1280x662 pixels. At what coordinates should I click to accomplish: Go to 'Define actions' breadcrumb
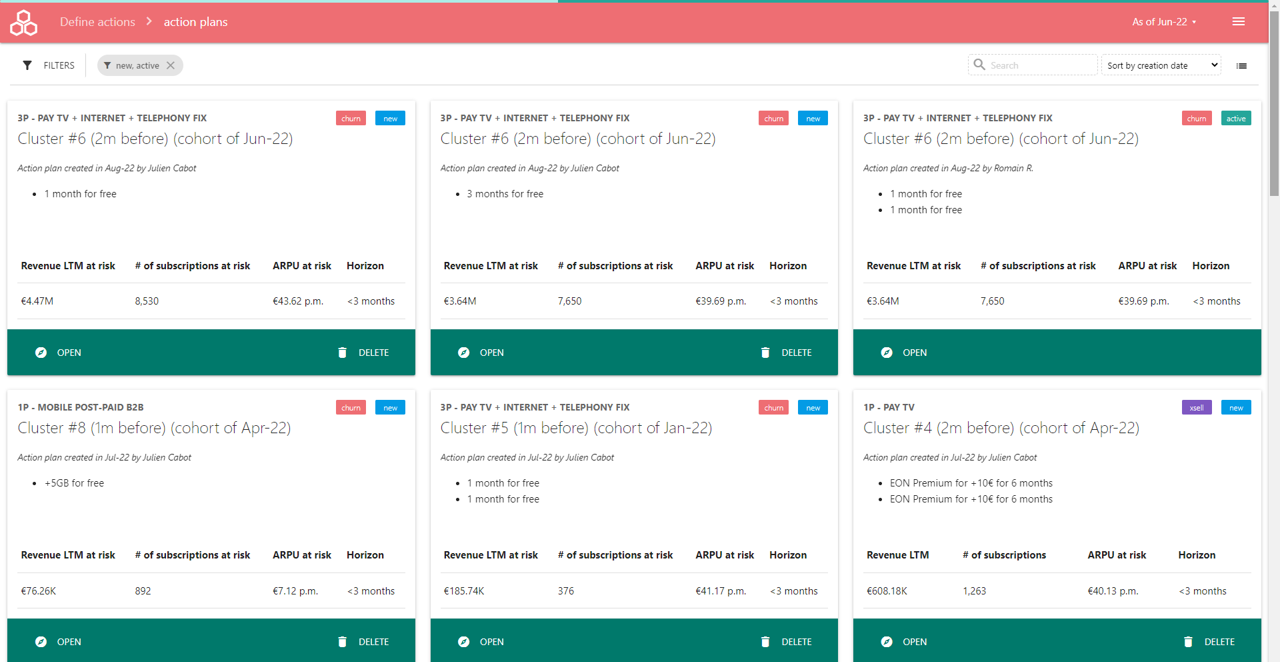[97, 22]
